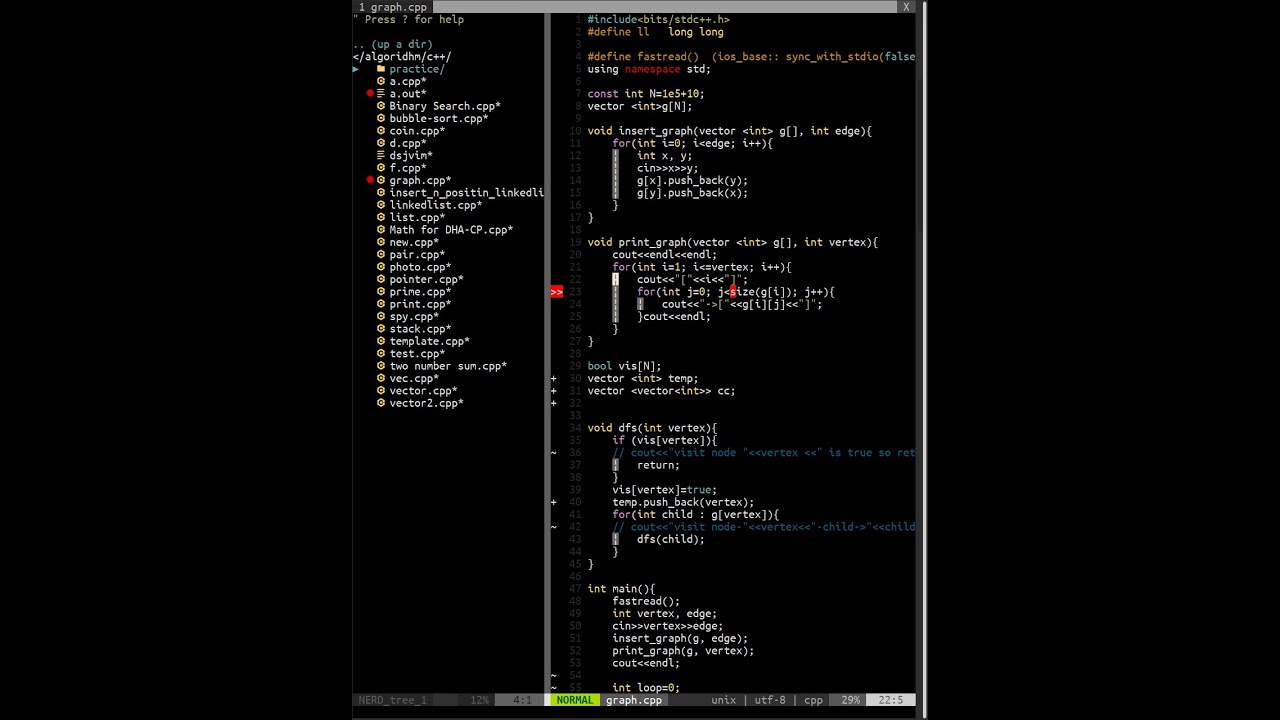Go up a directory via '.. (up a dir)'

(x=392, y=44)
